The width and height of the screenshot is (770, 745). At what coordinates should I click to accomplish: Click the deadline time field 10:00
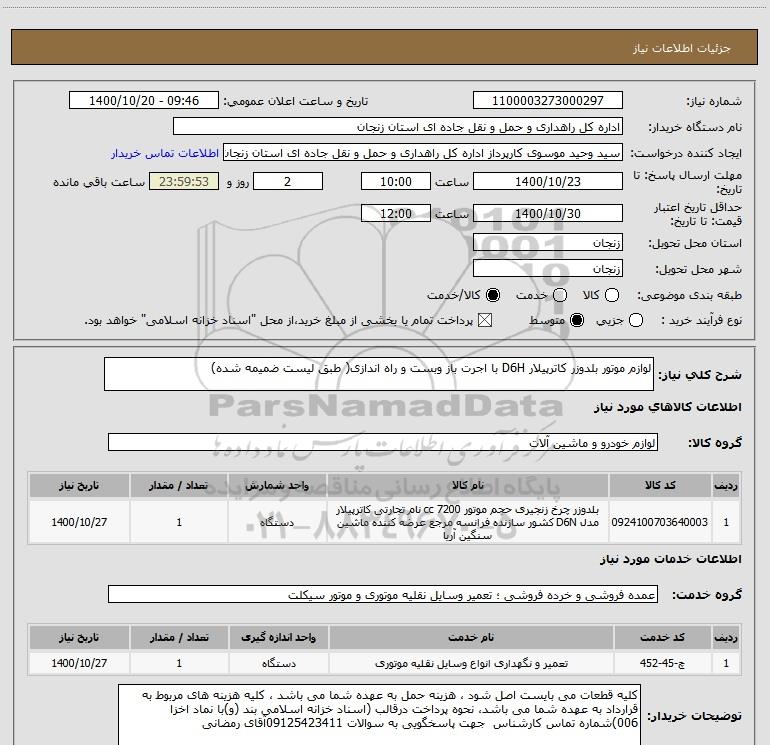[x=396, y=182]
